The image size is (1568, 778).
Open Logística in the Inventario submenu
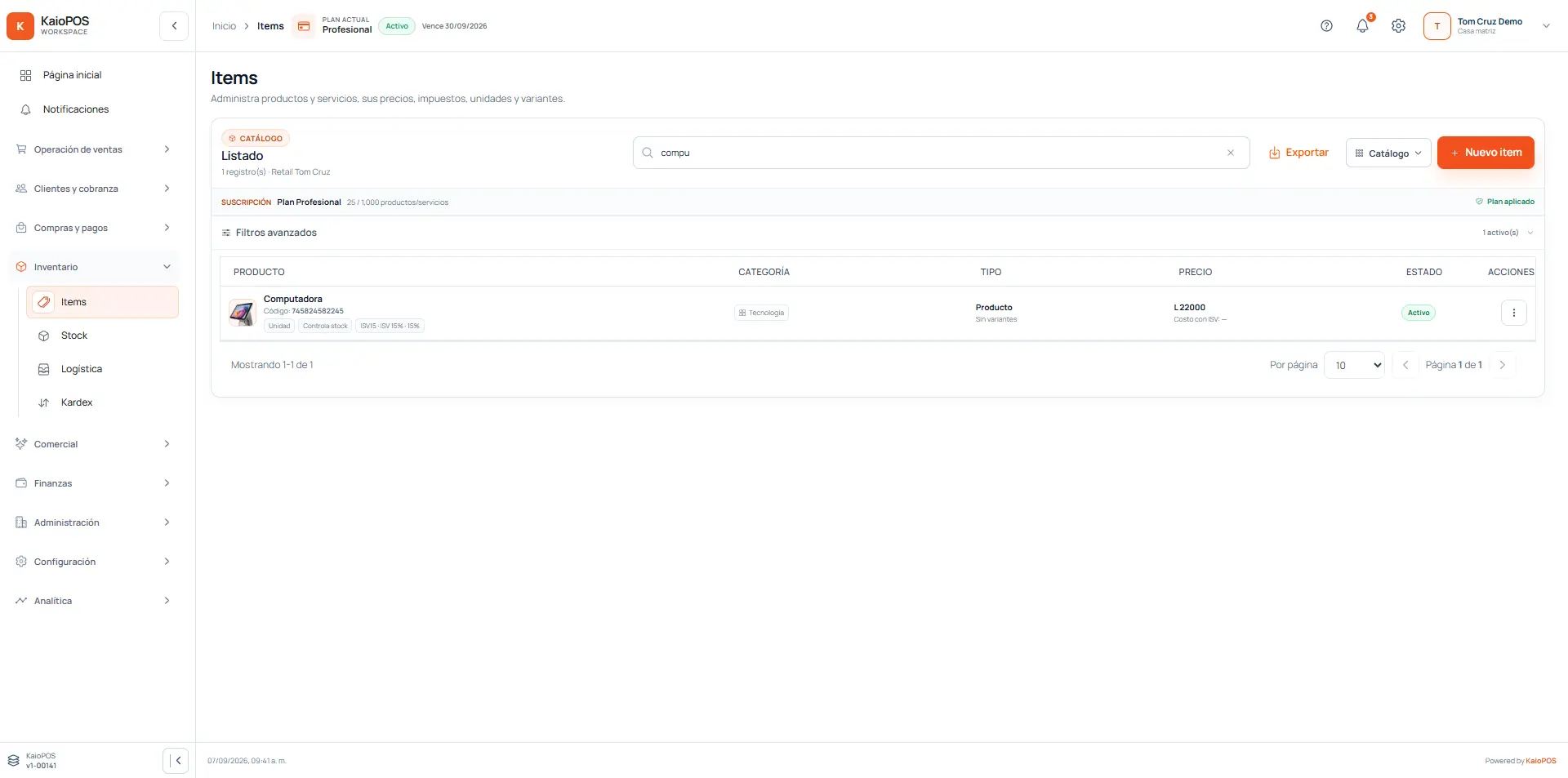pos(103,369)
